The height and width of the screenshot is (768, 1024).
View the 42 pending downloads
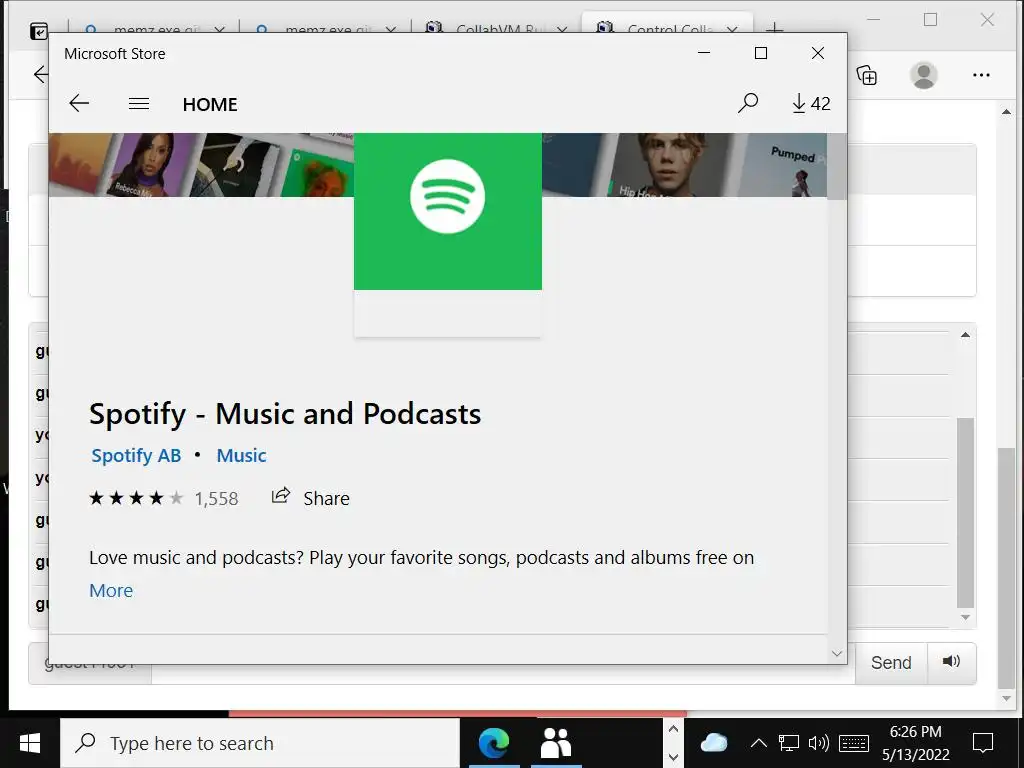[811, 103]
